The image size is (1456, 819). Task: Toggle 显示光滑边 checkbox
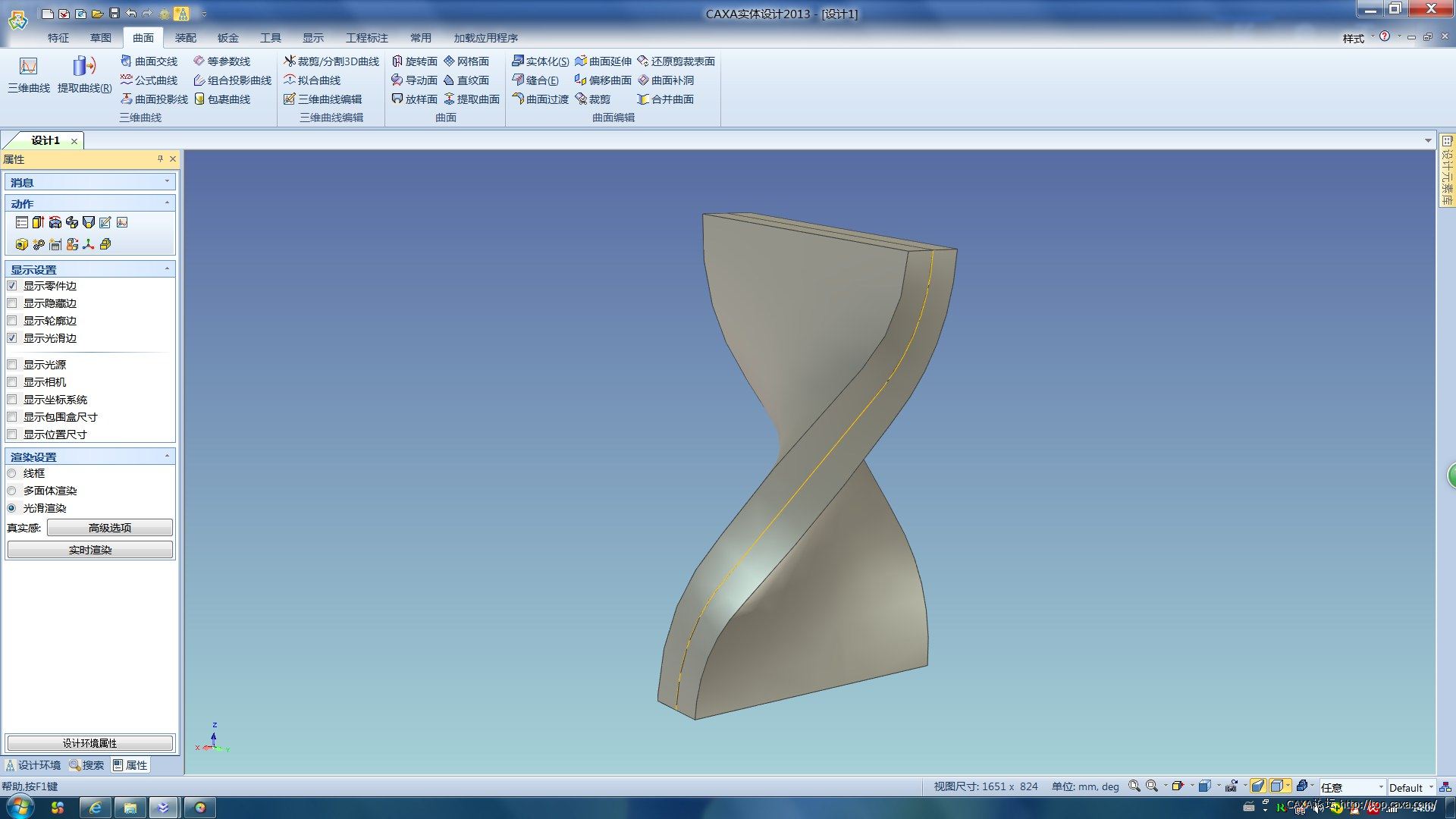[12, 338]
